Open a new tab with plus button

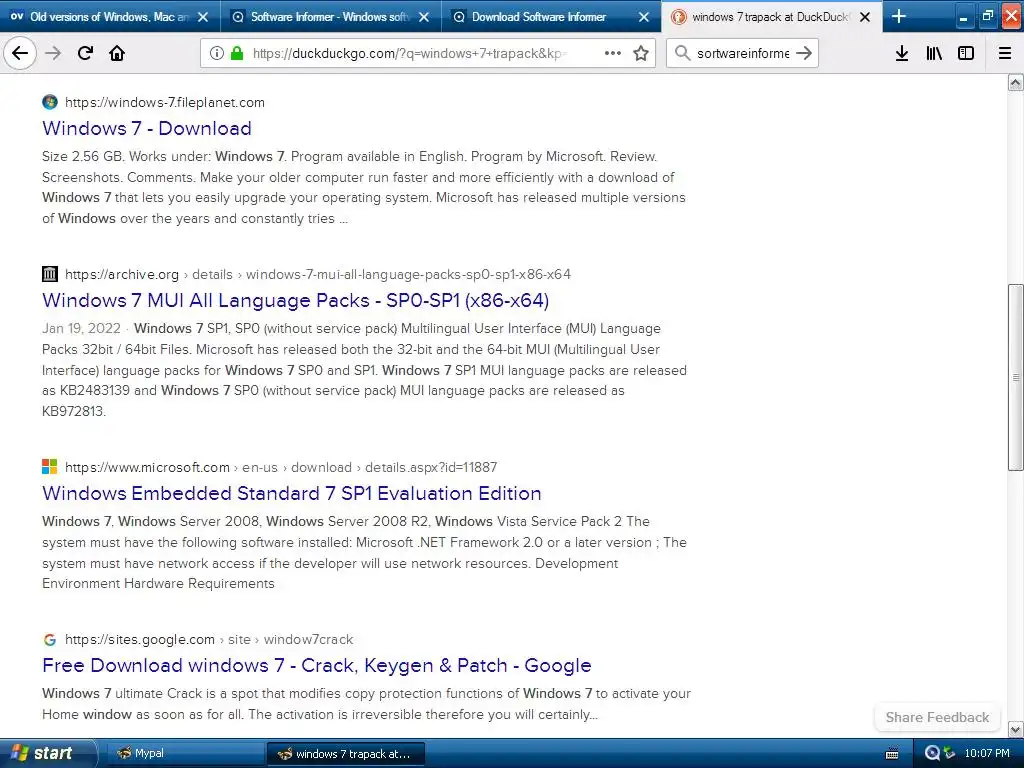(899, 16)
